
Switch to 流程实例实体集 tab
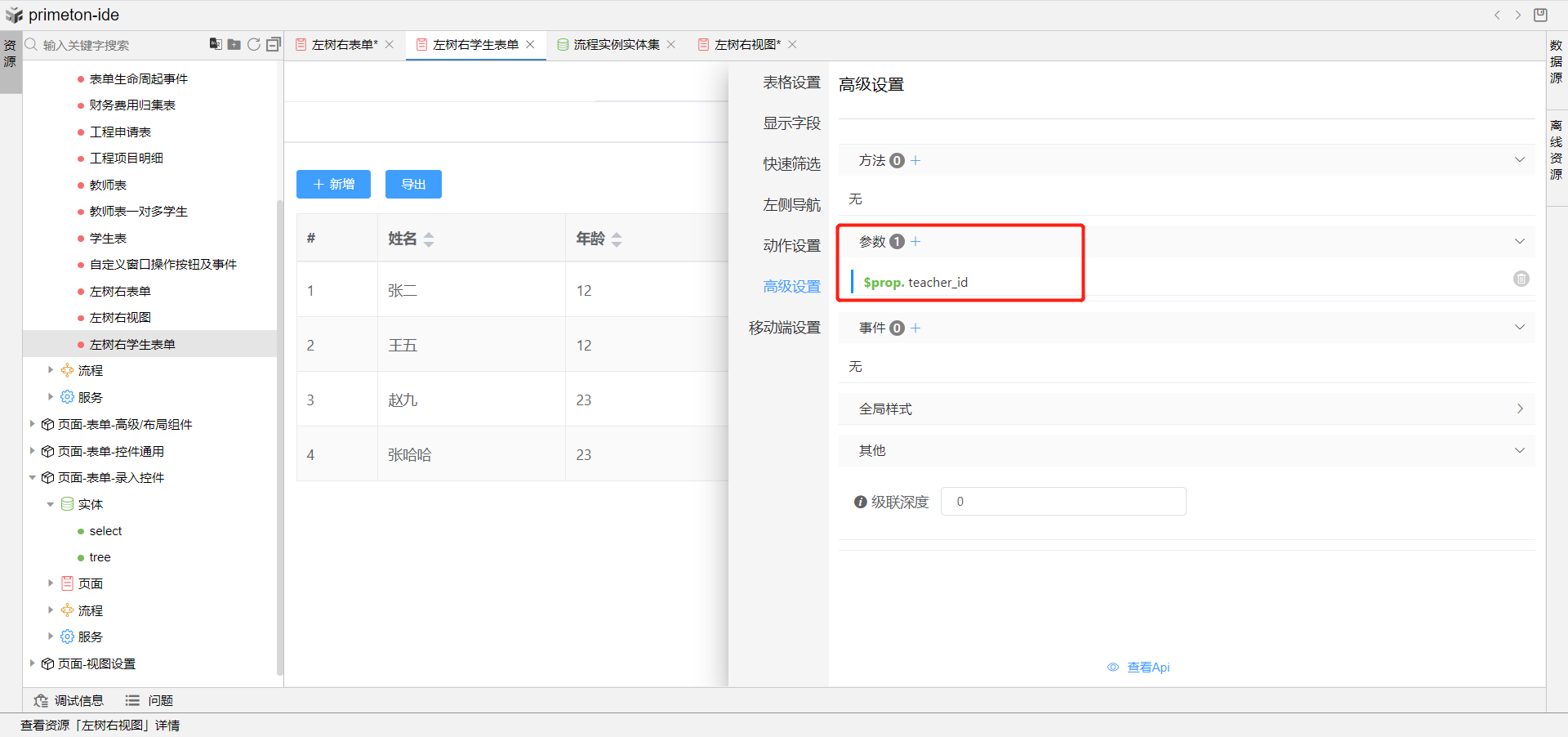point(616,44)
